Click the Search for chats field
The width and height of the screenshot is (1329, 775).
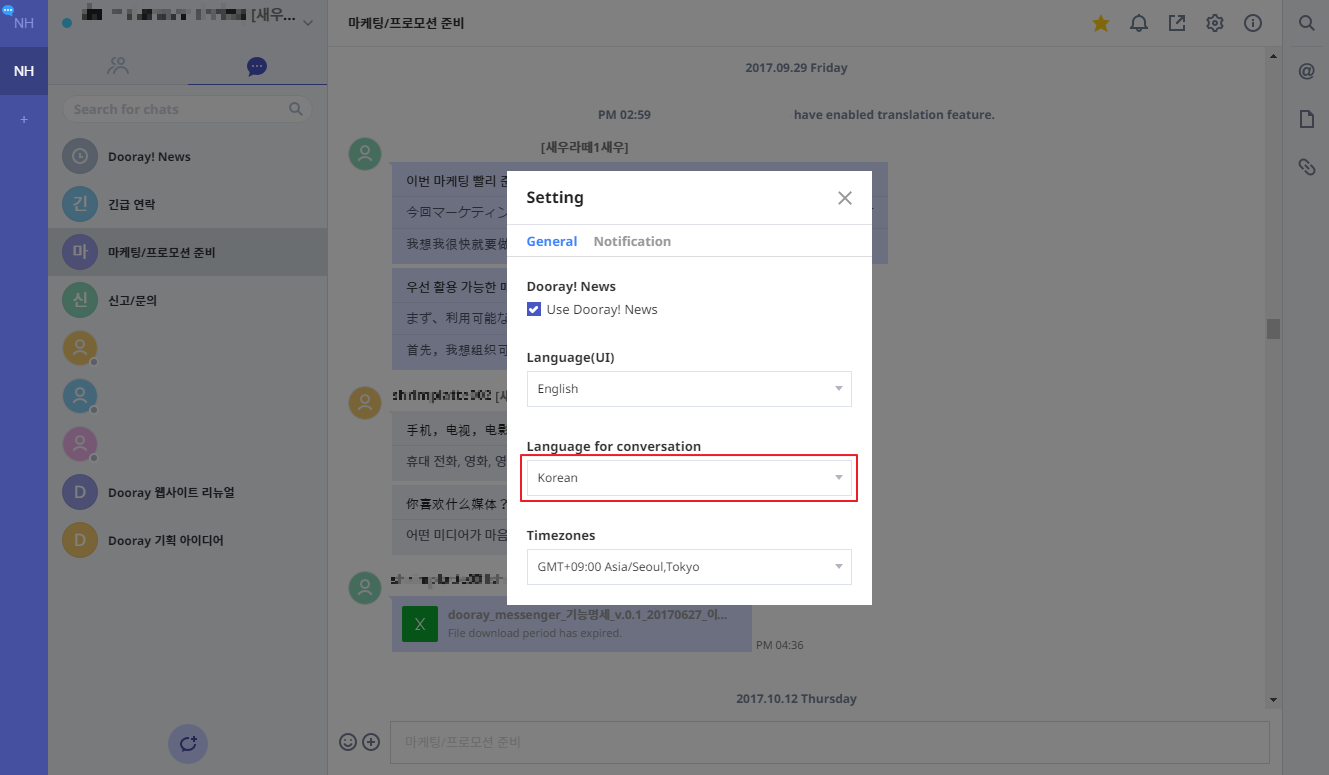point(187,109)
